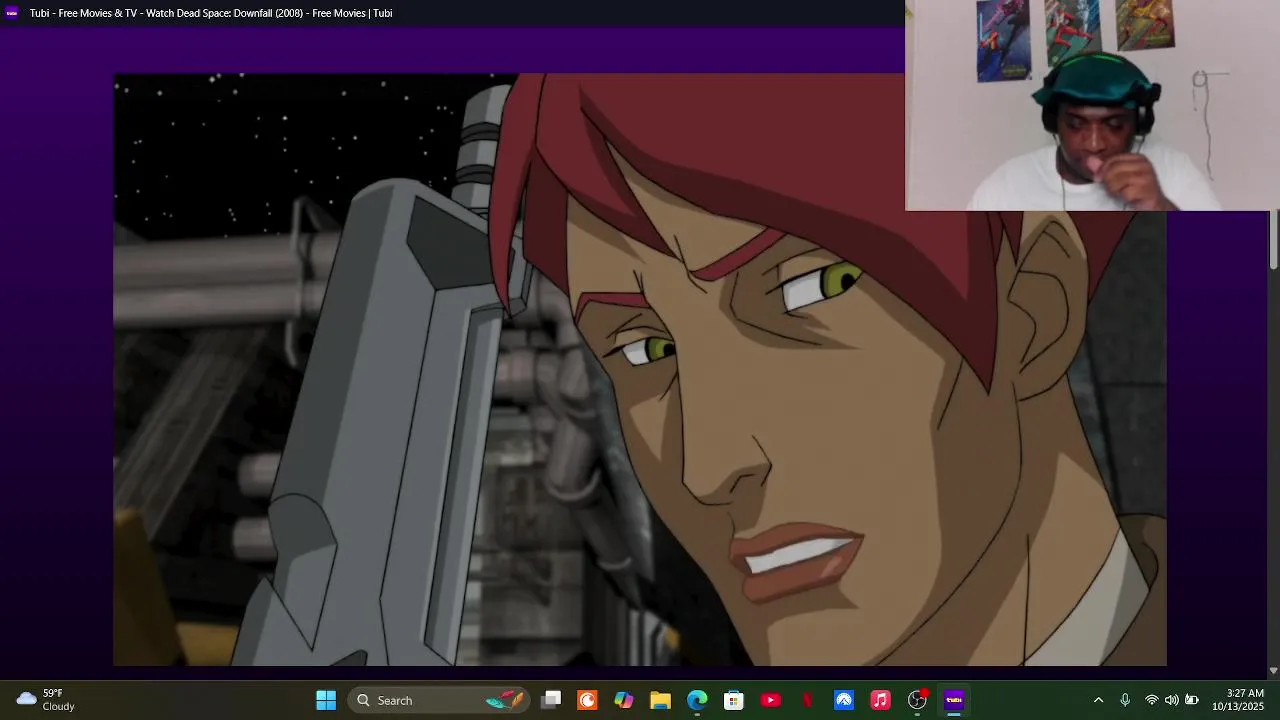1280x720 pixels.
Task: Open the clock showing 3:27 AM
Action: pos(1238,700)
